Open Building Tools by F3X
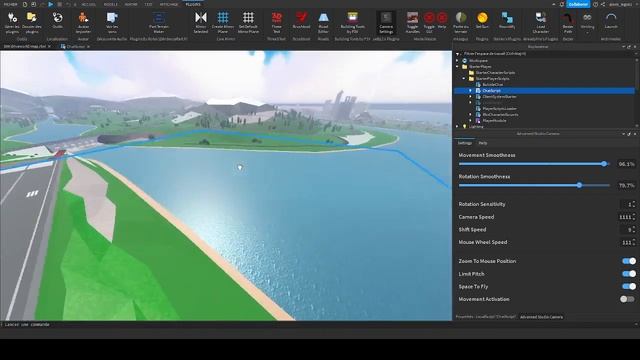The image size is (640, 360). coord(353,22)
